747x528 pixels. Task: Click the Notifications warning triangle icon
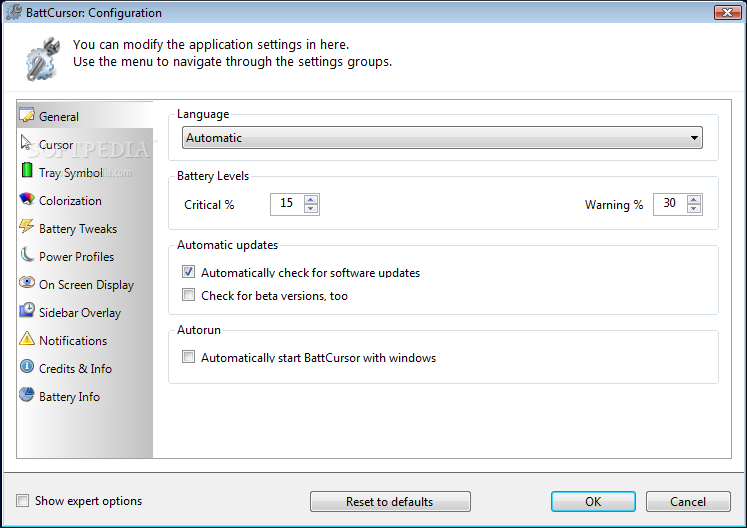point(27,338)
